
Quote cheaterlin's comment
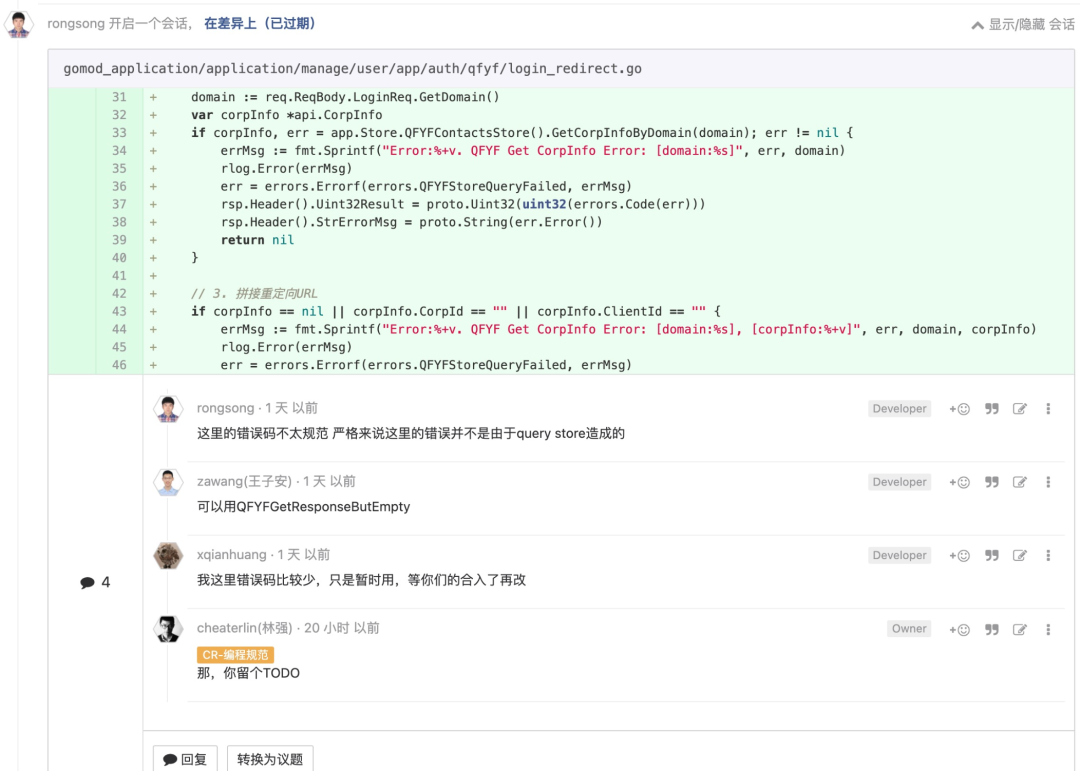pos(991,628)
